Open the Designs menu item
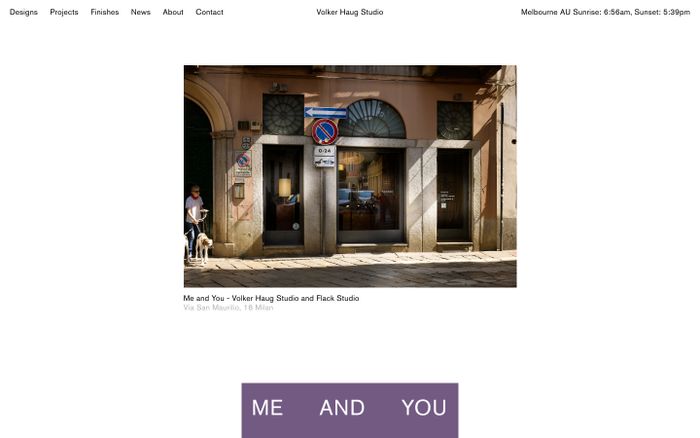Screen dimensions: 700x438 coord(24,12)
